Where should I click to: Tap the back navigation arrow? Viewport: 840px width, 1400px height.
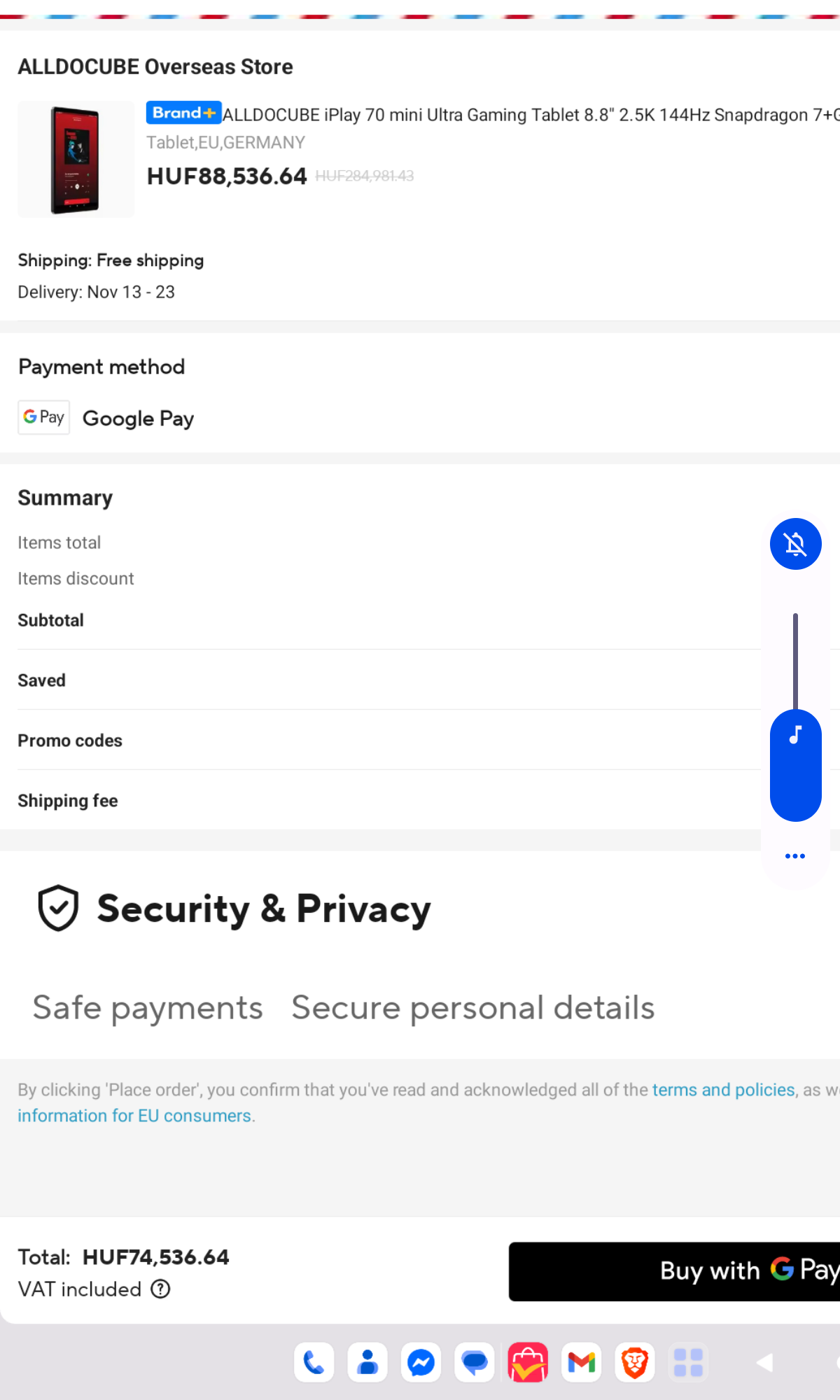point(765,1362)
